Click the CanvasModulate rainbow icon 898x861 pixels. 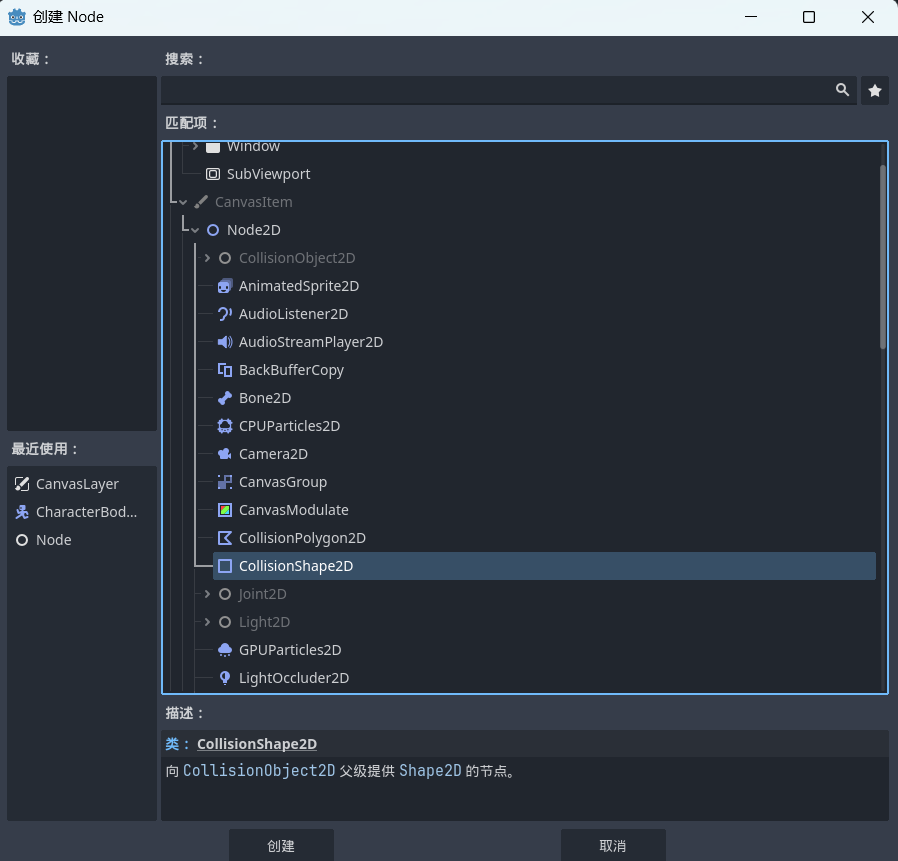[x=225, y=510]
